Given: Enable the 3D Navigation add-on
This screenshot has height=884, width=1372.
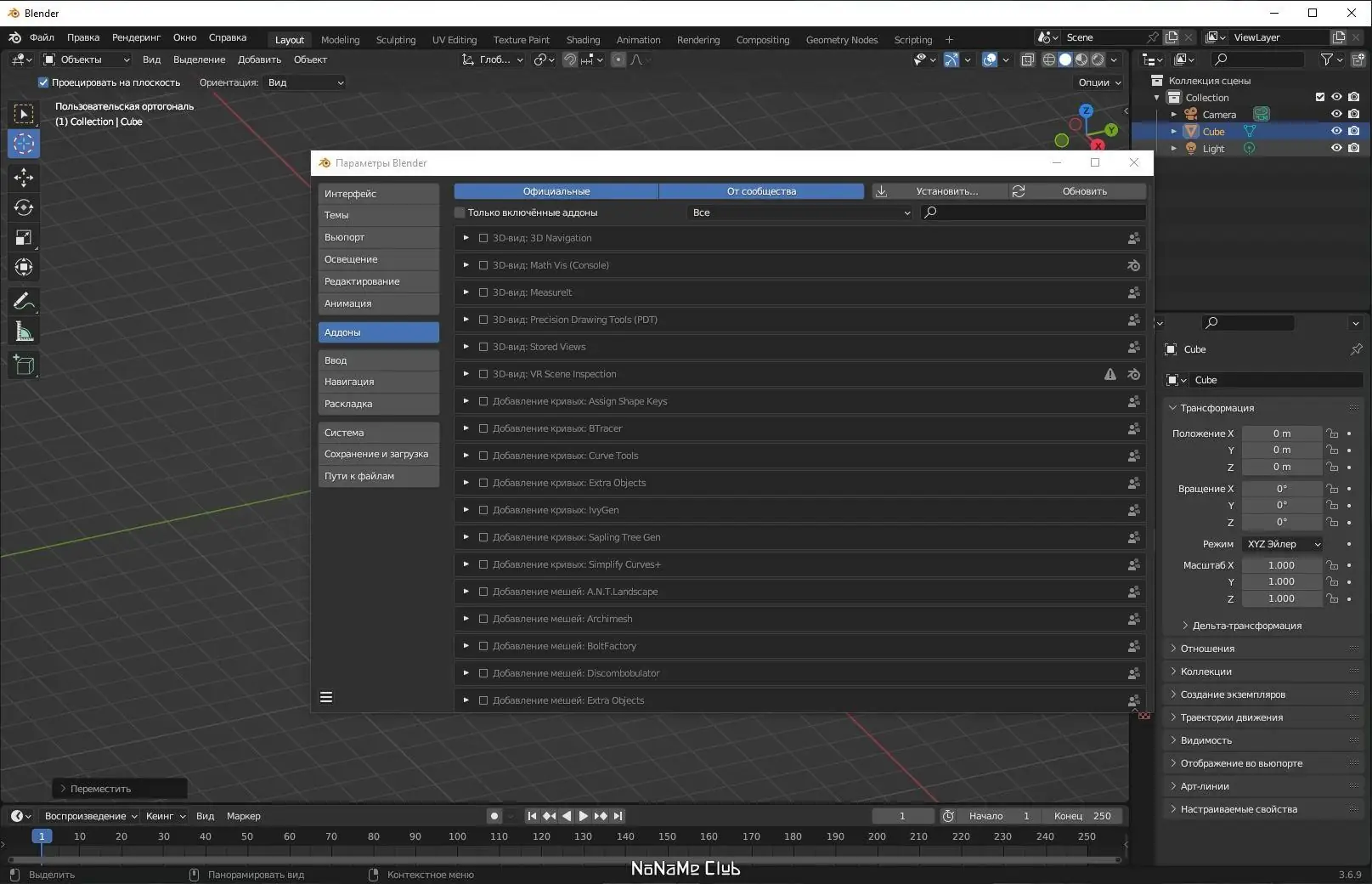Looking at the screenshot, I should (x=483, y=238).
